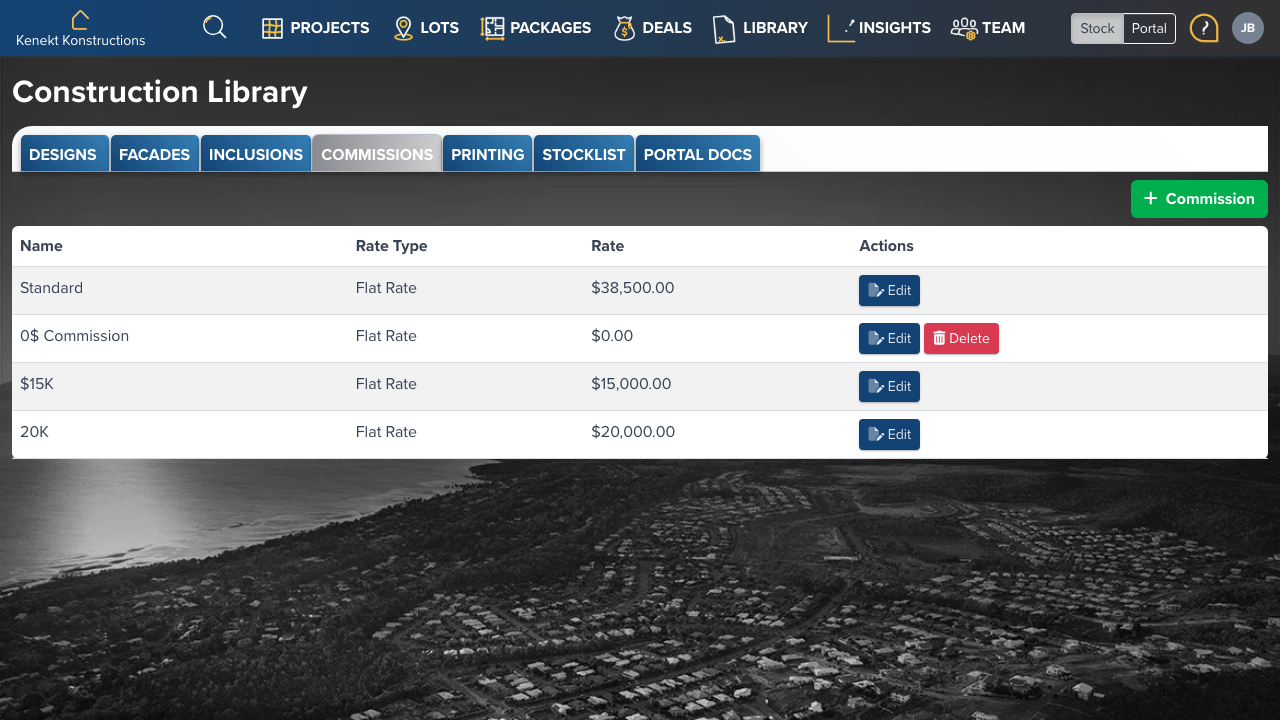Click the Packages floorplan icon

click(492, 28)
